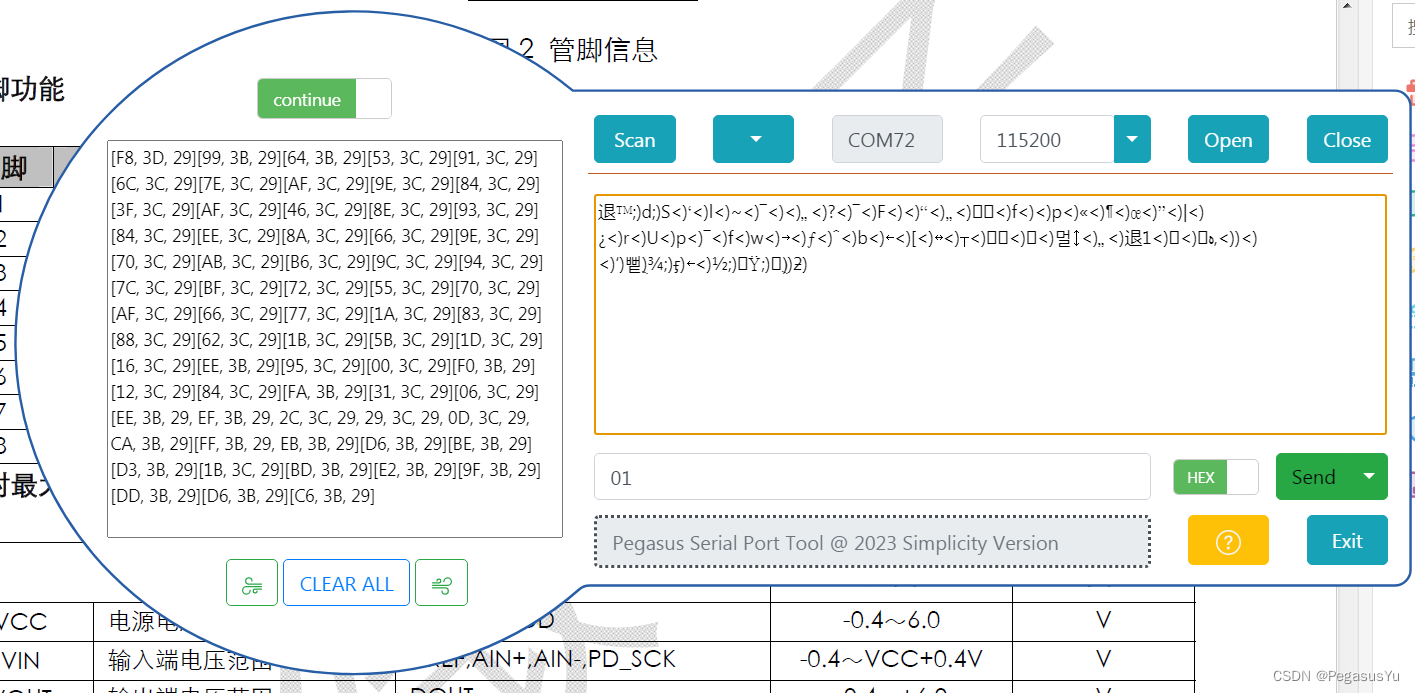
Task: Toggle the continue switch off
Action: pyautogui.click(x=374, y=98)
